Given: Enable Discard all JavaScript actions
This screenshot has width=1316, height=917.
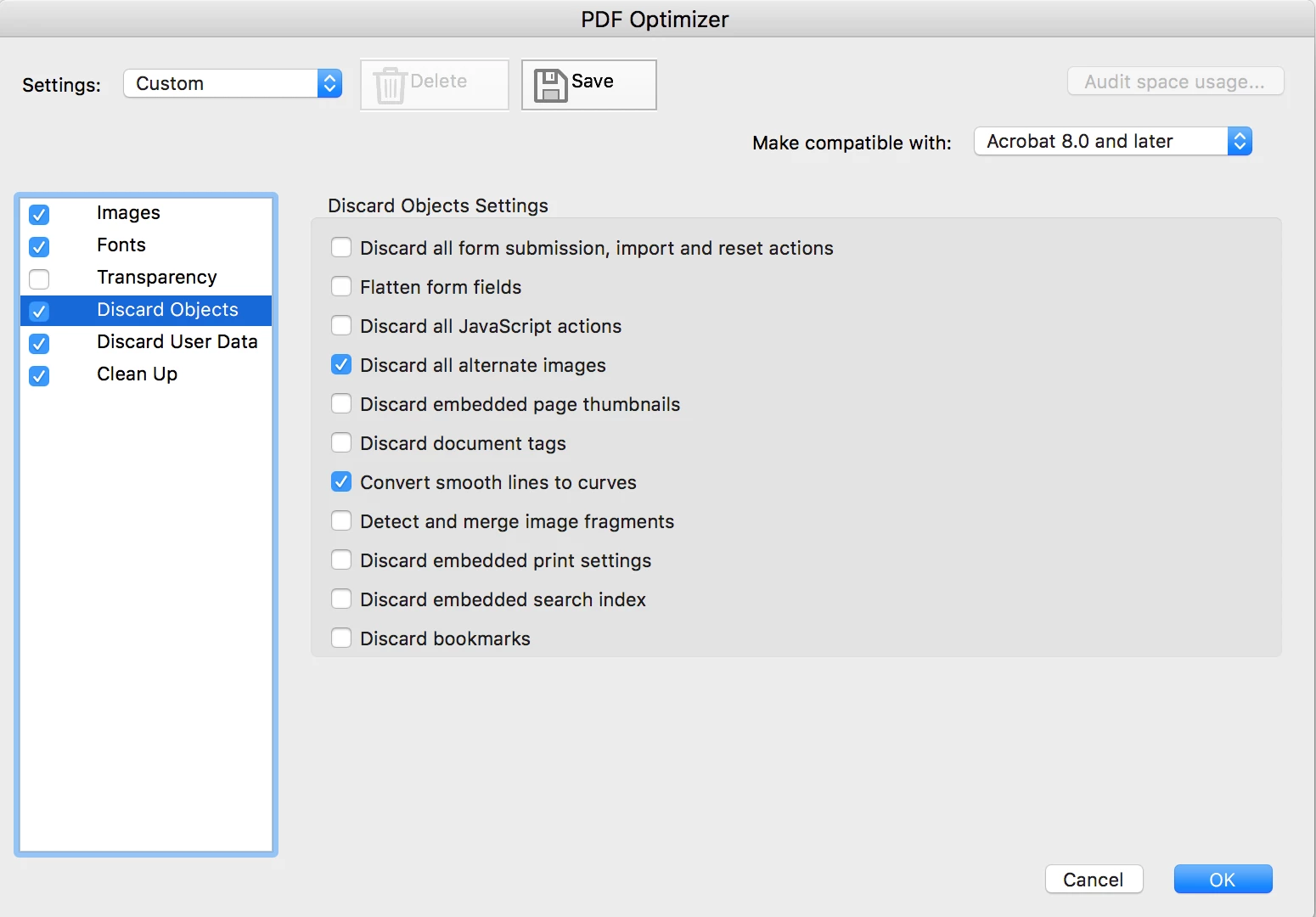Looking at the screenshot, I should 341,325.
